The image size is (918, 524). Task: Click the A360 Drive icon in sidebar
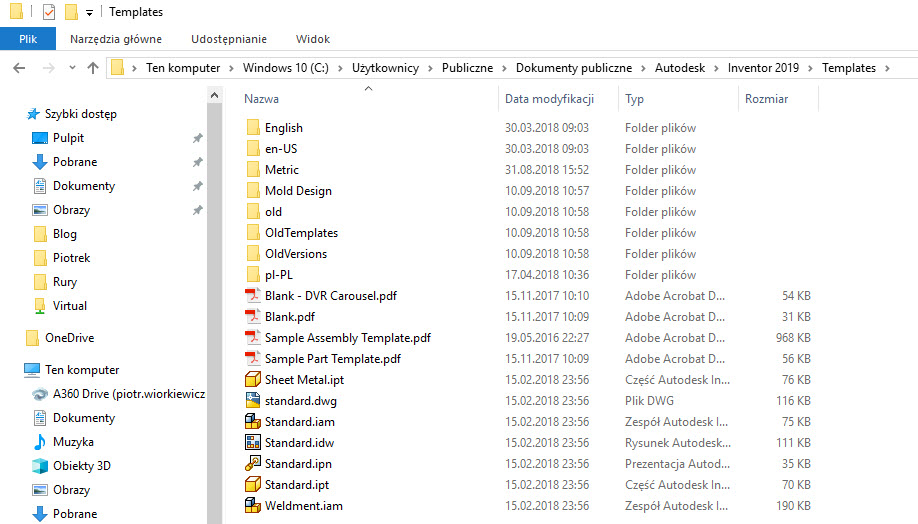(40, 394)
